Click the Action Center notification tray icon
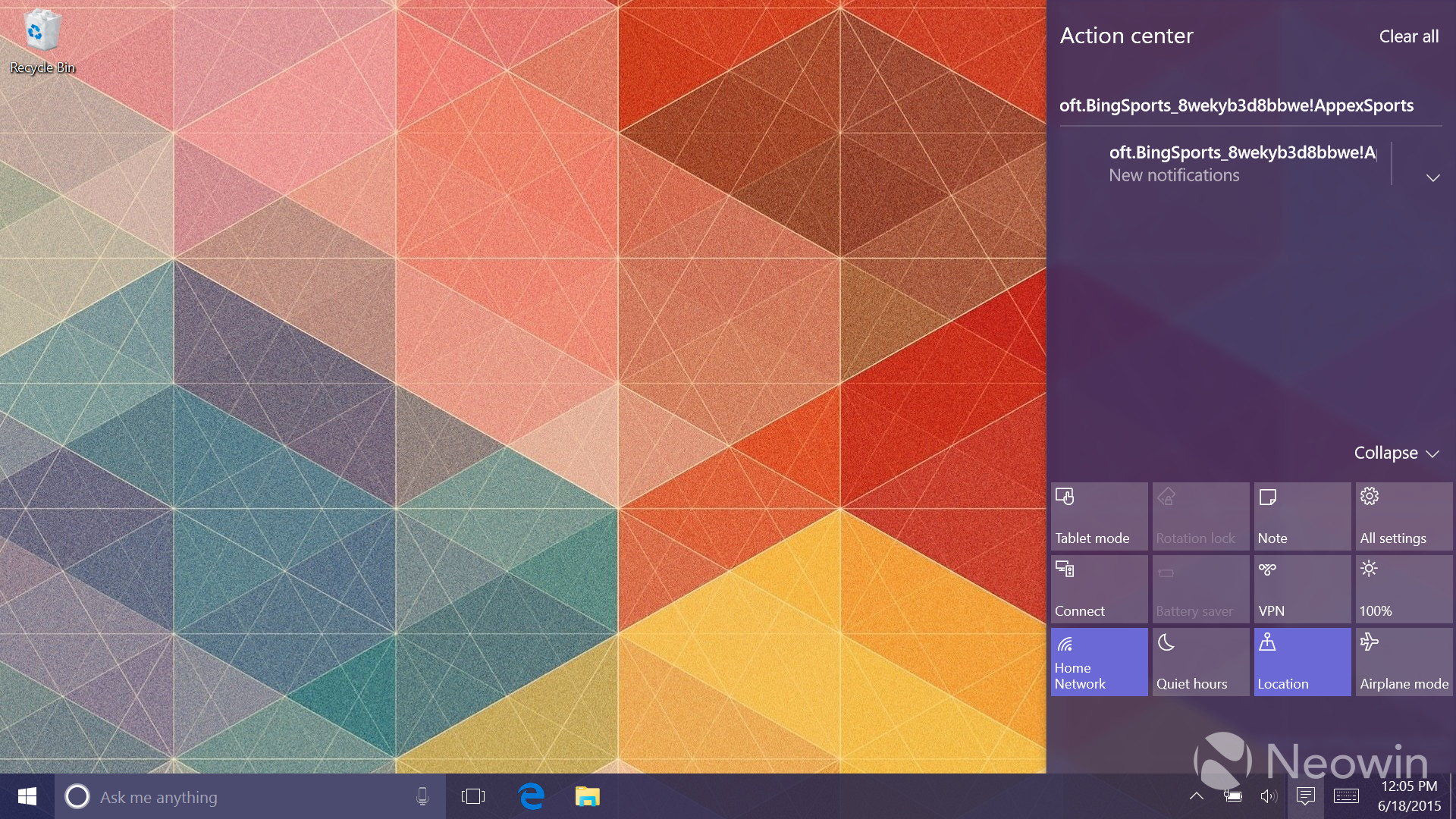Viewport: 1456px width, 819px height. [1305, 796]
